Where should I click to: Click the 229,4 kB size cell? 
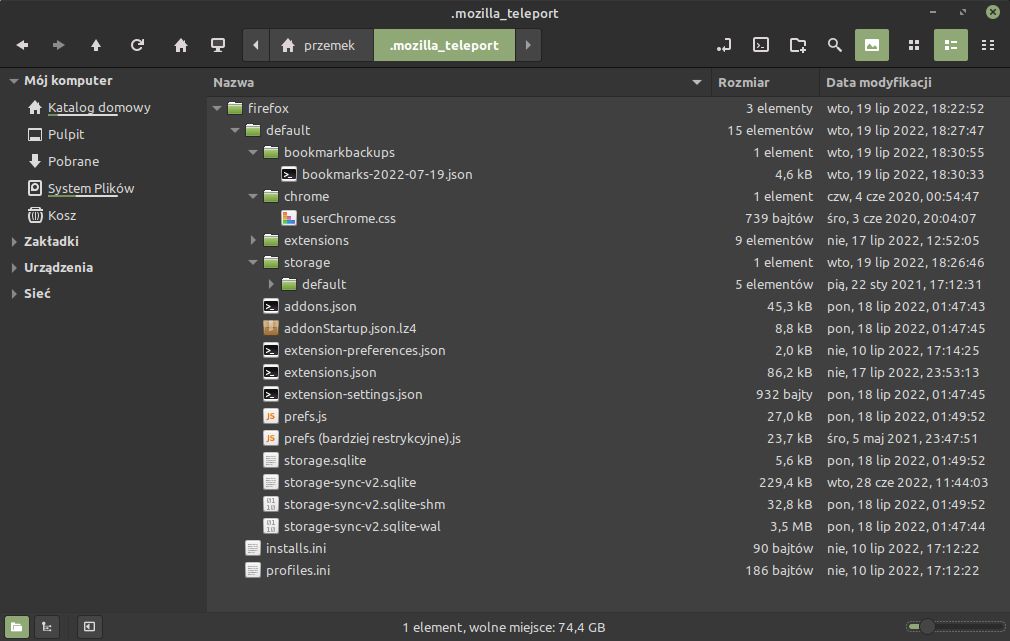[x=785, y=483]
